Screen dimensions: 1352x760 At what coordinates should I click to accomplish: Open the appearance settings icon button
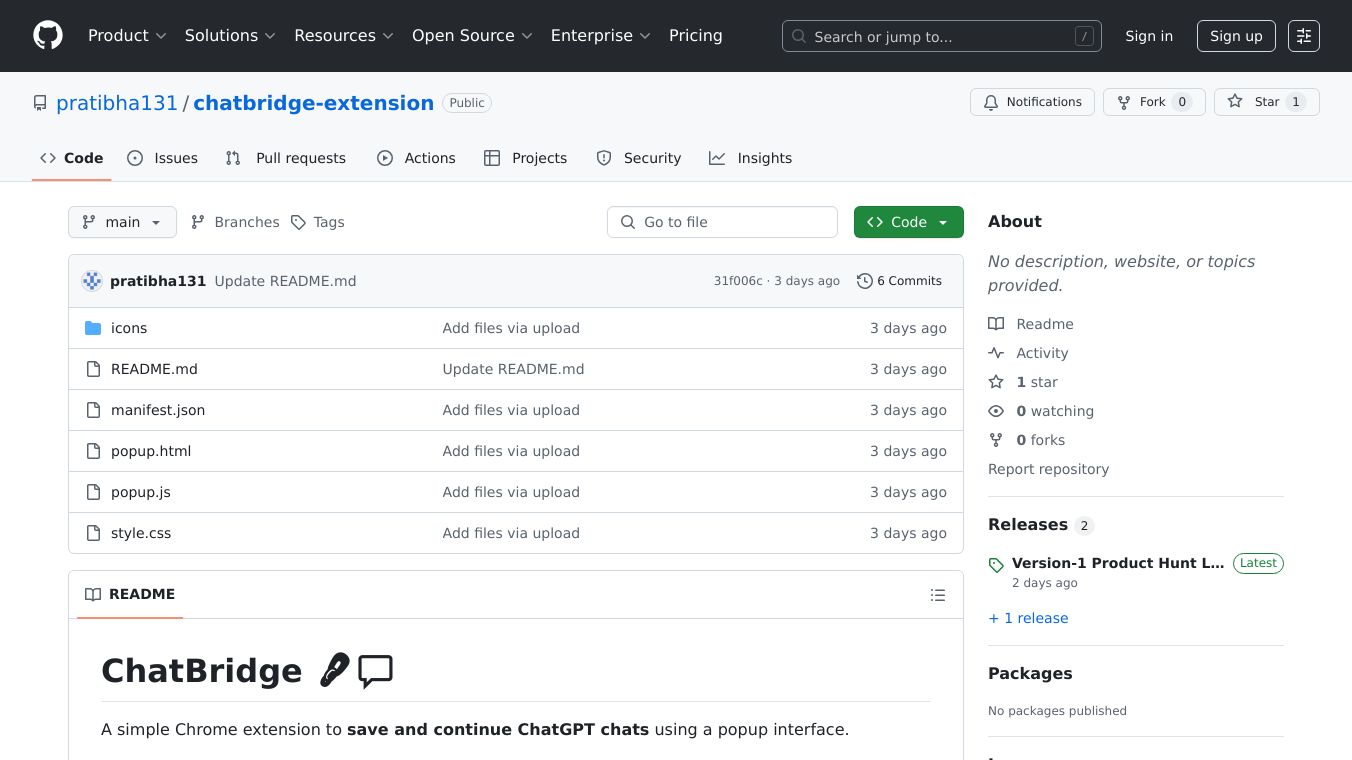pyautogui.click(x=1303, y=36)
